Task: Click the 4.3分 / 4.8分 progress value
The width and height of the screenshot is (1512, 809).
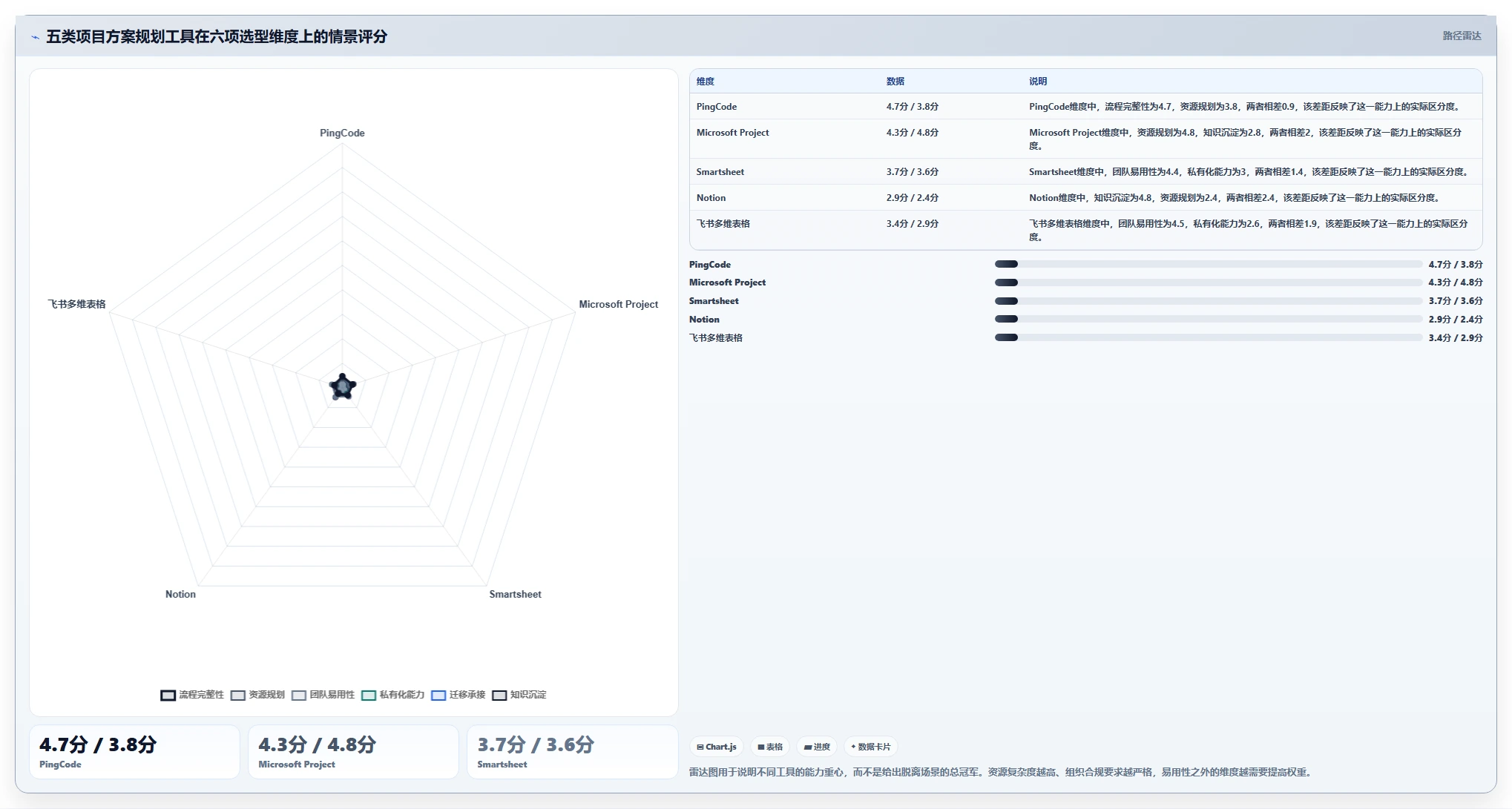Action: 1455,283
